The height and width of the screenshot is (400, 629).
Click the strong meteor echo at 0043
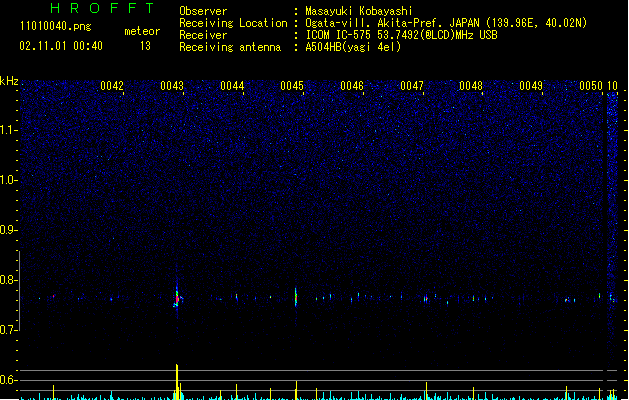pyautogui.click(x=177, y=297)
